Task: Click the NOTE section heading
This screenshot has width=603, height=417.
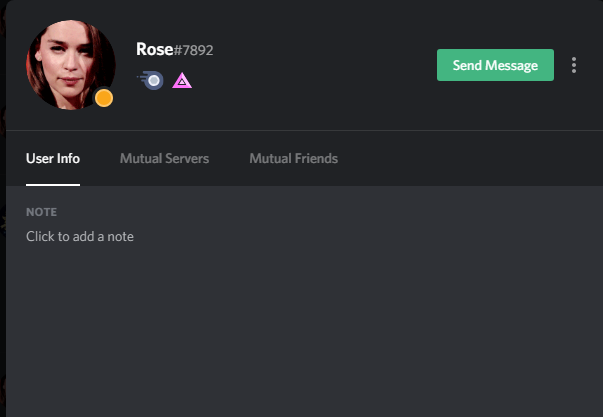Action: coord(42,212)
